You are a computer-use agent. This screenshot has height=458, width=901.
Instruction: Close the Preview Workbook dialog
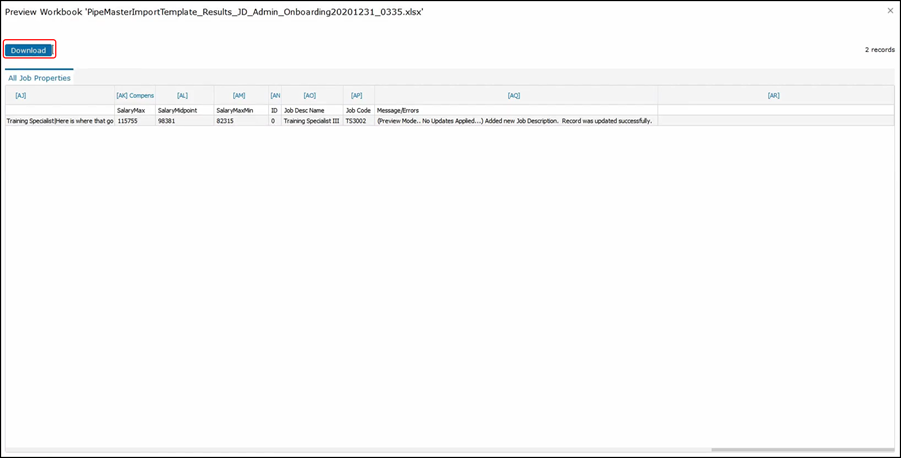[890, 11]
